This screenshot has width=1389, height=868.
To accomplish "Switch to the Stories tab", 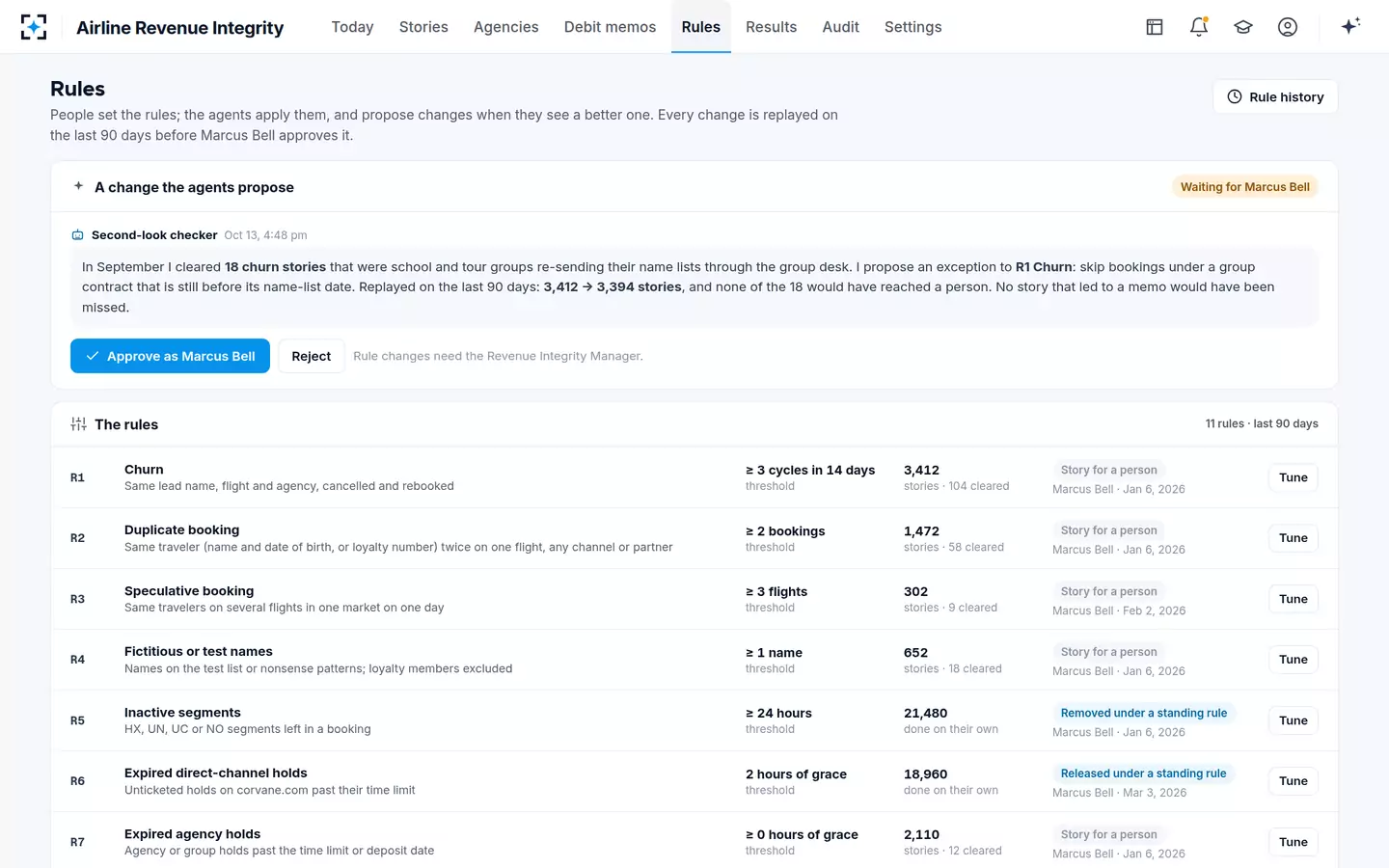I will pos(423,27).
